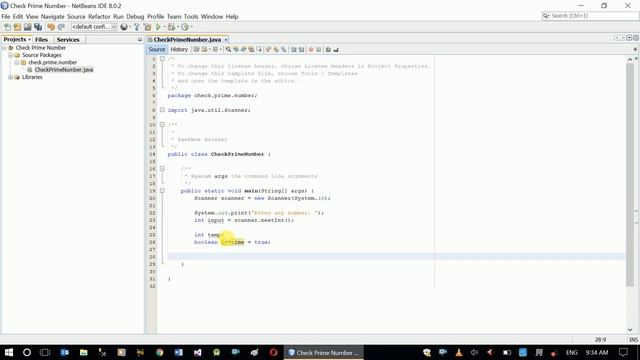
Task: Open the File Explorer taskbar icon
Action: pyautogui.click(x=84, y=352)
